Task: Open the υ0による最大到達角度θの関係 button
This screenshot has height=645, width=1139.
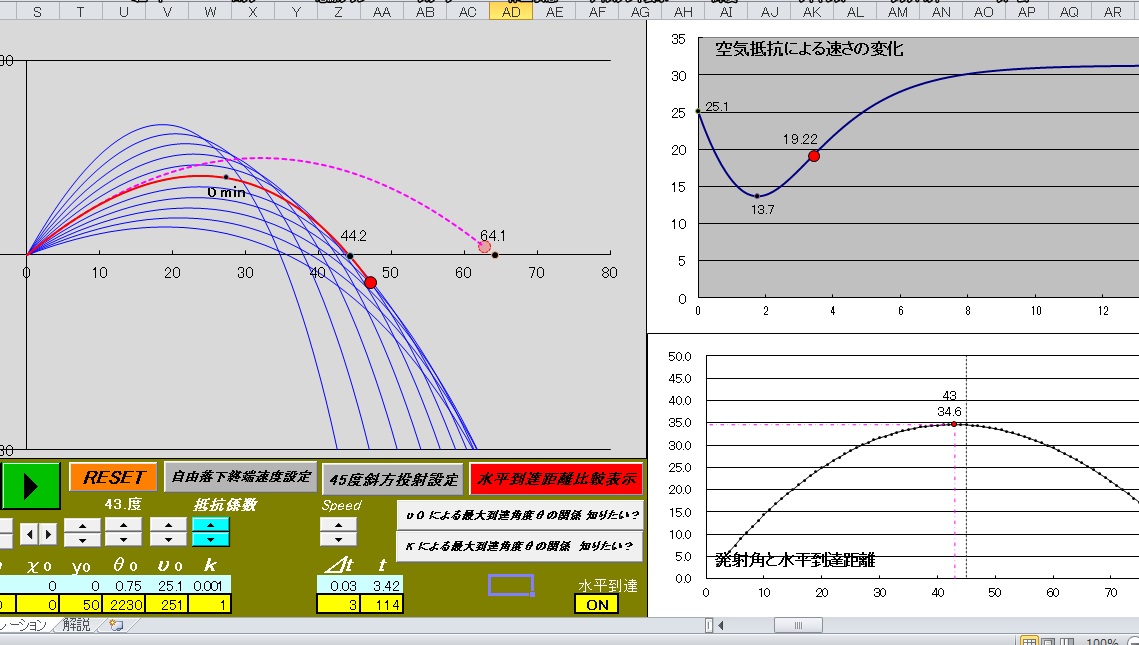Action: [x=520, y=515]
